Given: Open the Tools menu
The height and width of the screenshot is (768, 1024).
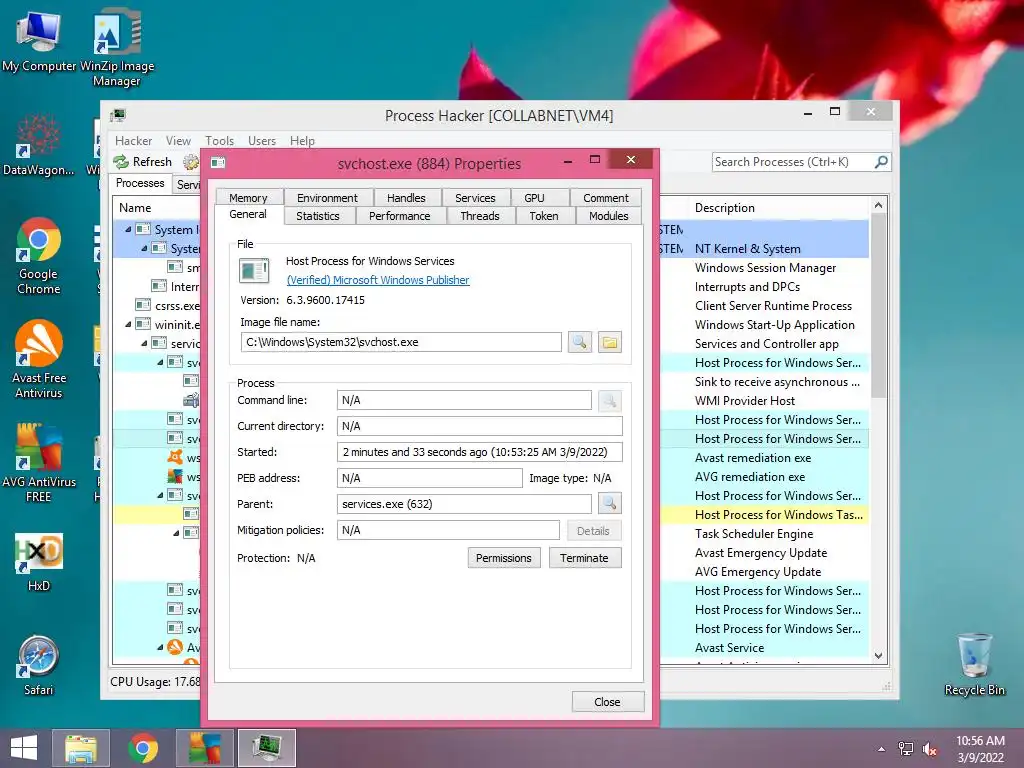Looking at the screenshot, I should point(219,140).
